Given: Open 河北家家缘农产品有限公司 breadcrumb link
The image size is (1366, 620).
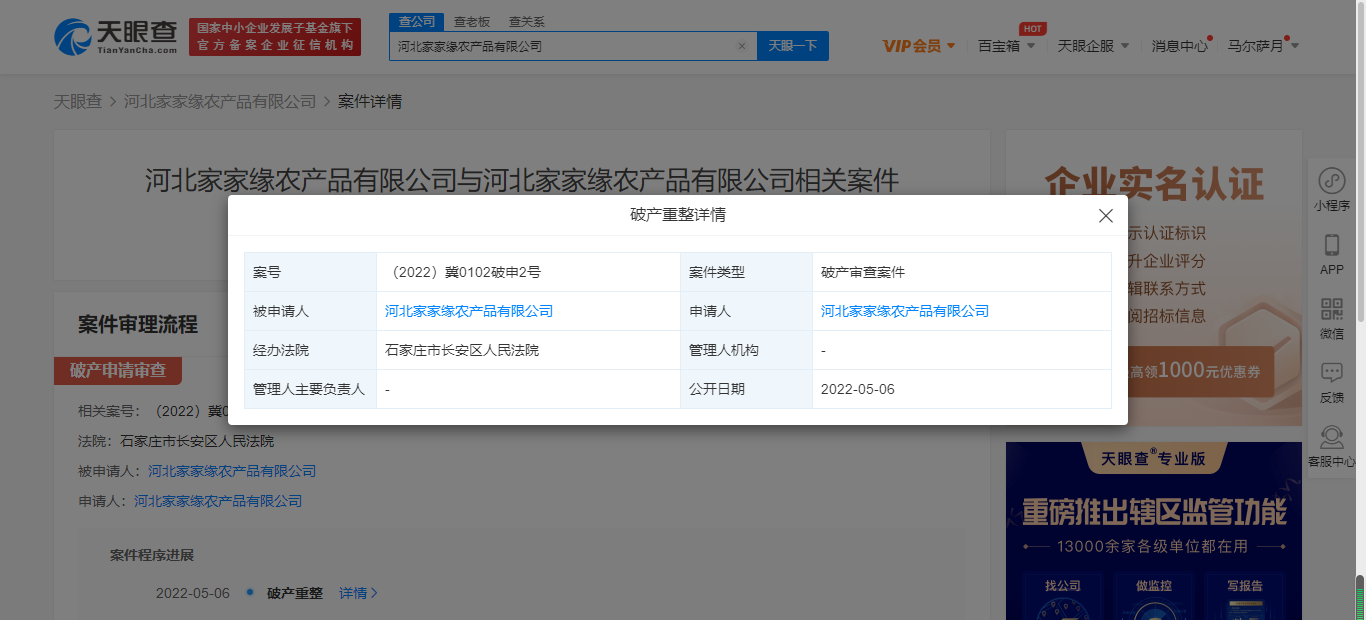Looking at the screenshot, I should pyautogui.click(x=220, y=102).
